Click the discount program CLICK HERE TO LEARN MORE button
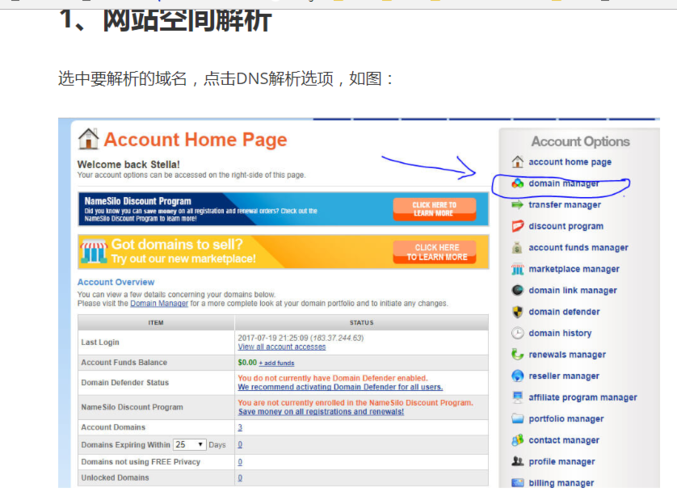677x500 pixels. (434, 209)
